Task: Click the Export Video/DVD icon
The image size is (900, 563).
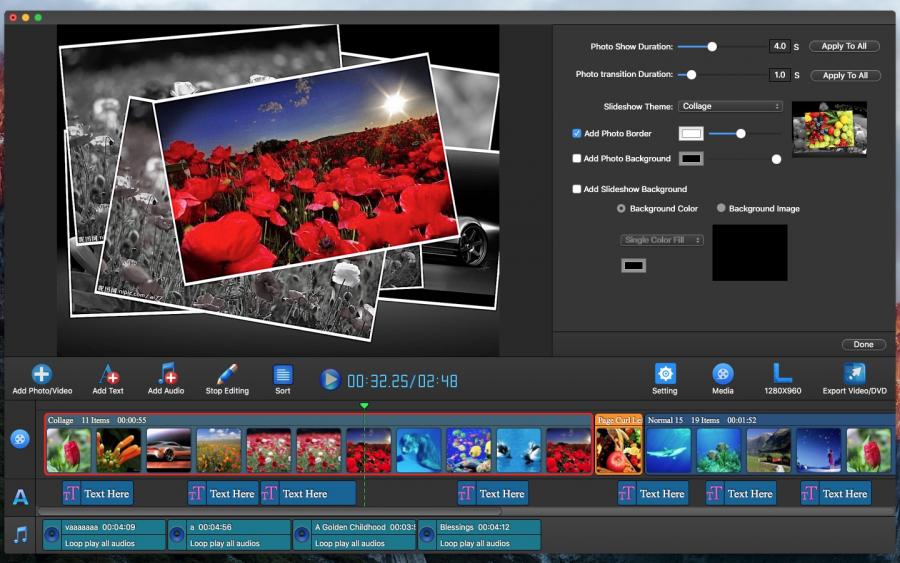Action: 854,374
